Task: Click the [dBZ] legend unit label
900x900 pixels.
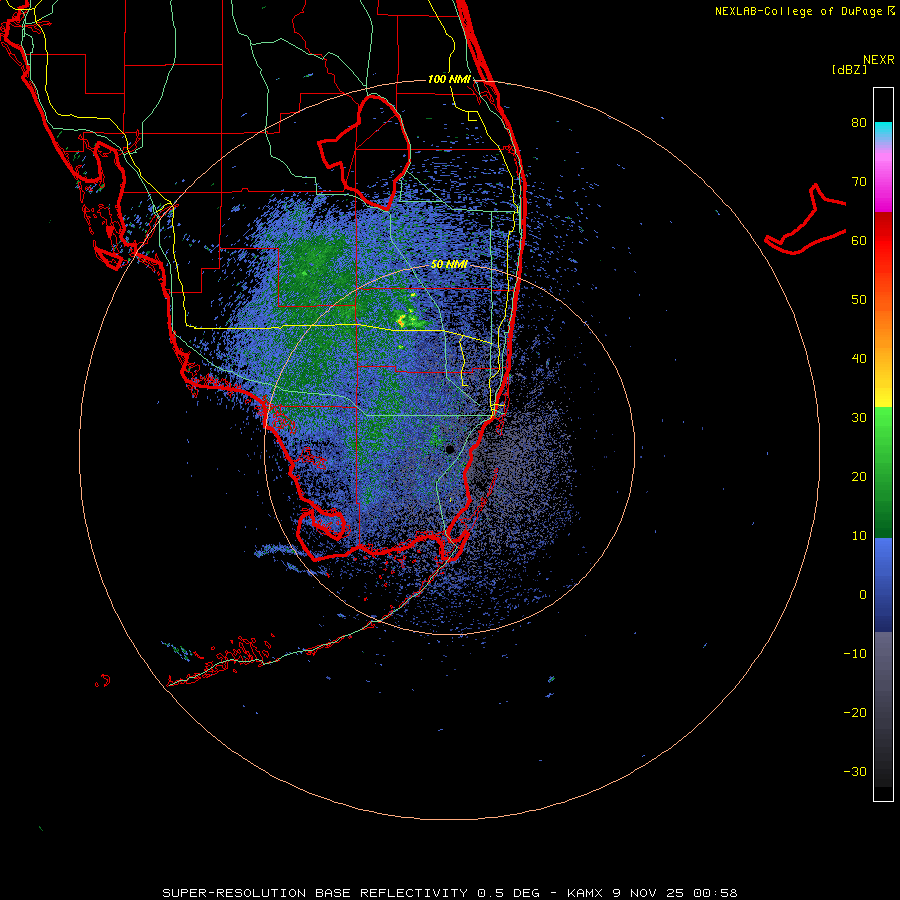Action: click(849, 70)
